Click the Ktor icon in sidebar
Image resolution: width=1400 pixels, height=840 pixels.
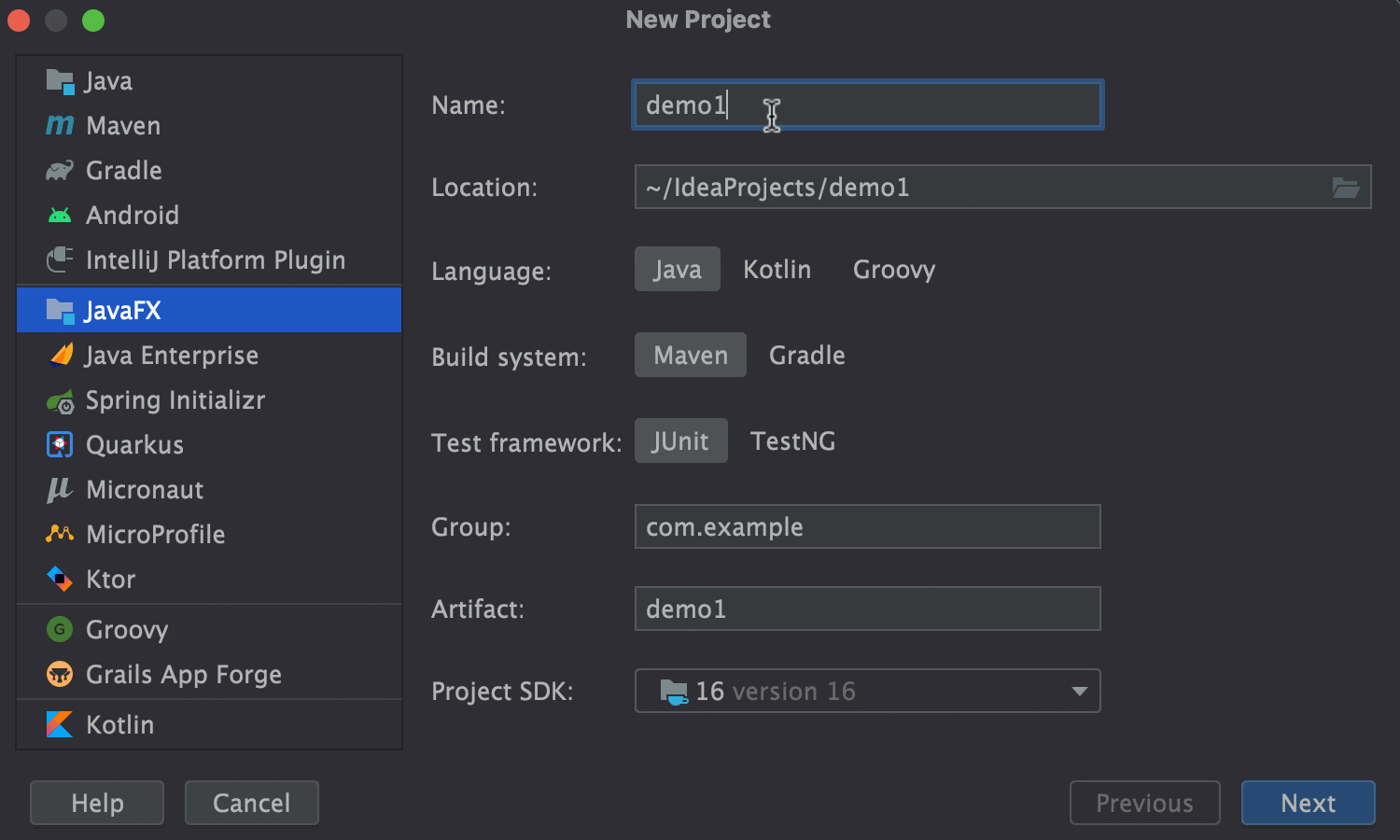[x=60, y=580]
